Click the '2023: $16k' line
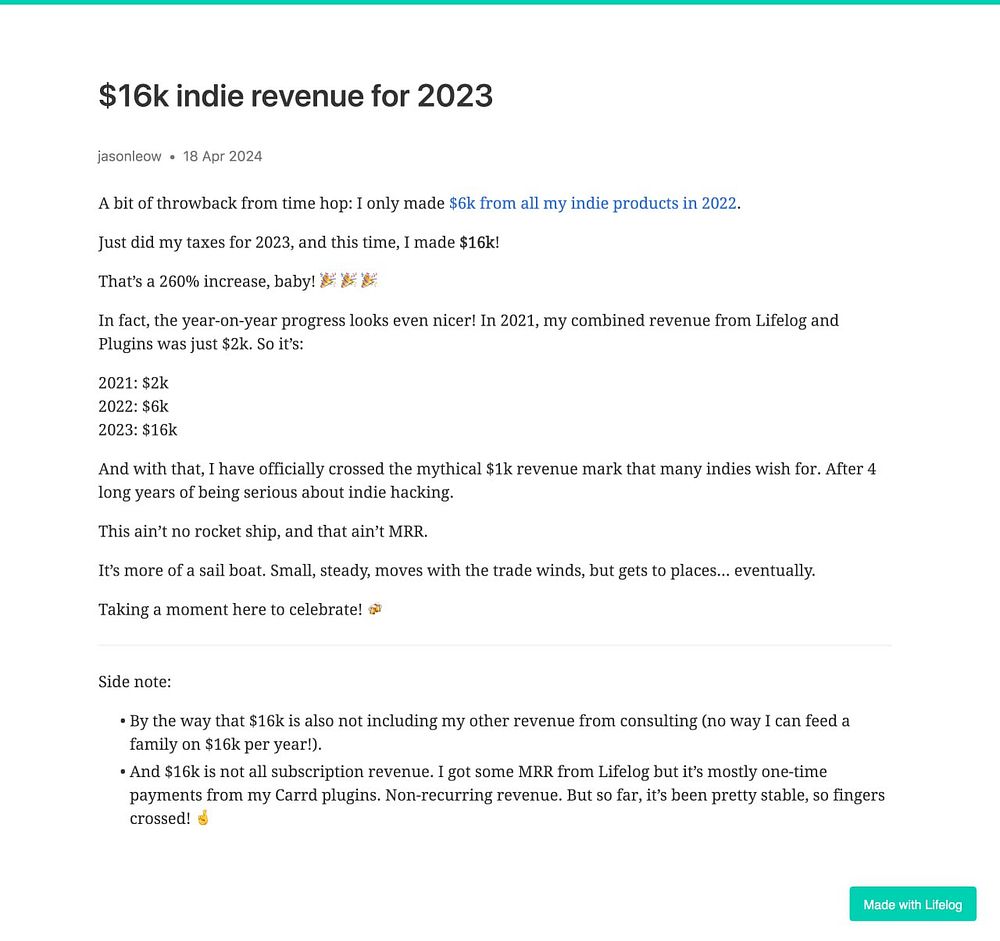1000x941 pixels. click(137, 430)
